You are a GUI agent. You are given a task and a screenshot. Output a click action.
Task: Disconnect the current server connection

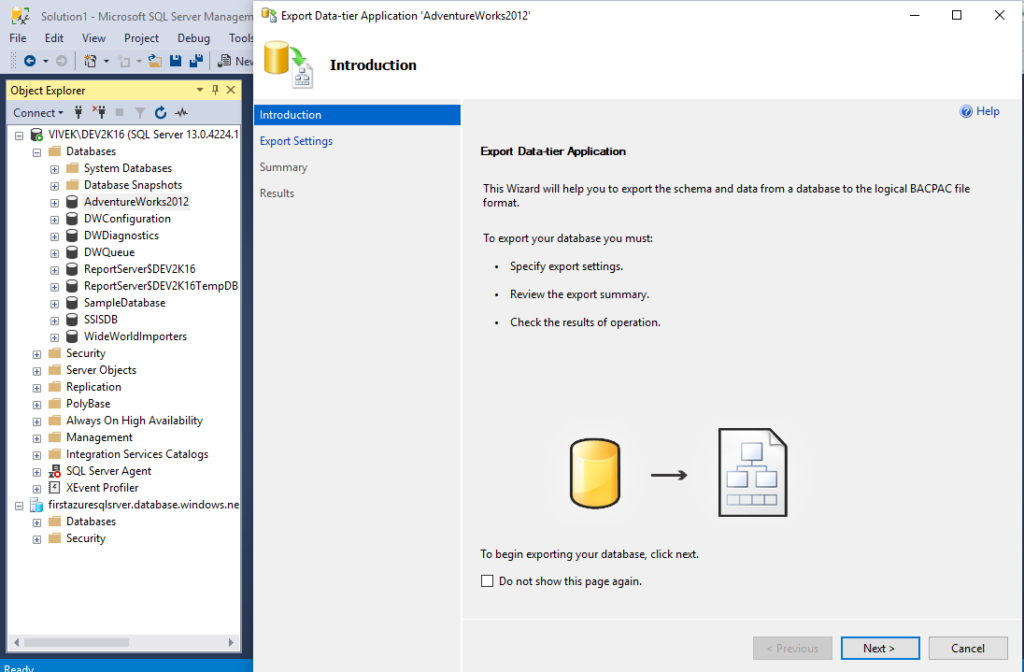tap(102, 112)
